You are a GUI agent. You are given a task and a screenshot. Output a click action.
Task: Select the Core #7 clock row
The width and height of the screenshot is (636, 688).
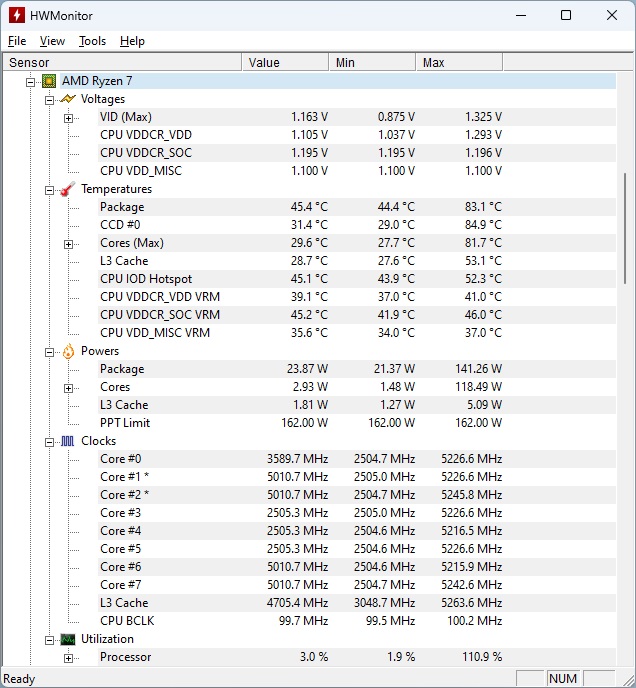357,585
